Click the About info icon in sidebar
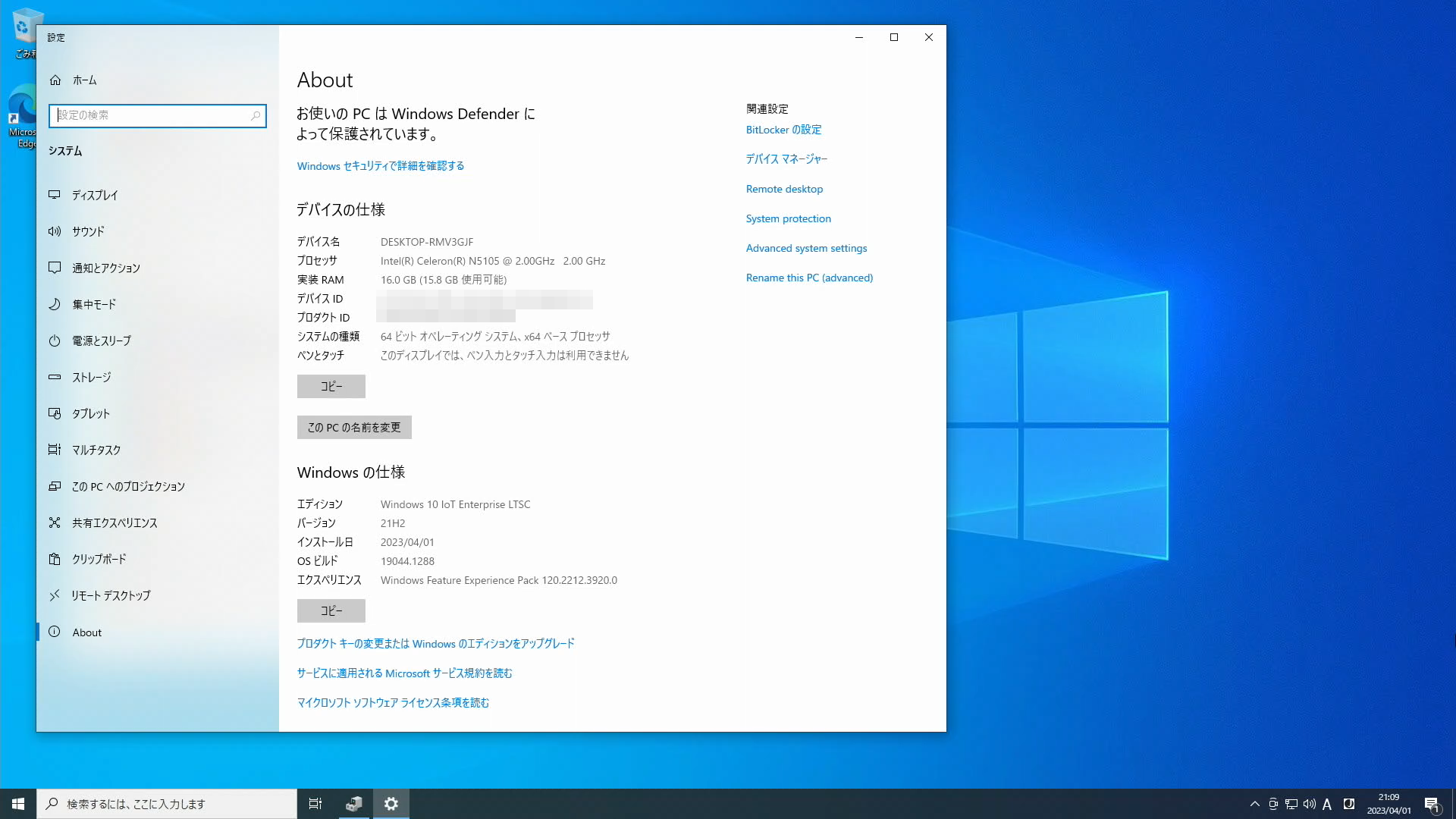This screenshot has height=819, width=1456. pyautogui.click(x=55, y=632)
